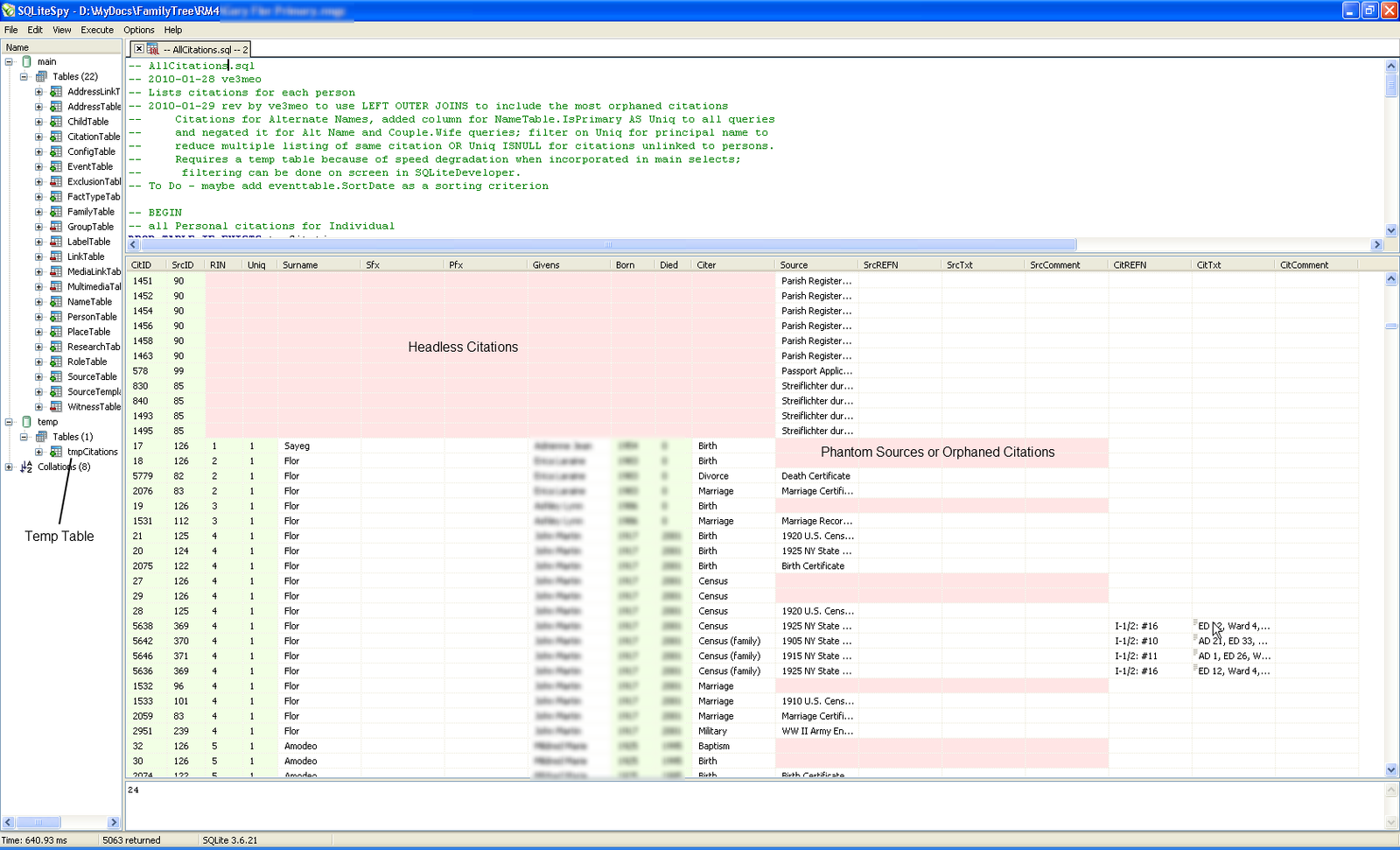This screenshot has height=850, width=1400.
Task: Open the File menu
Action: [x=10, y=30]
